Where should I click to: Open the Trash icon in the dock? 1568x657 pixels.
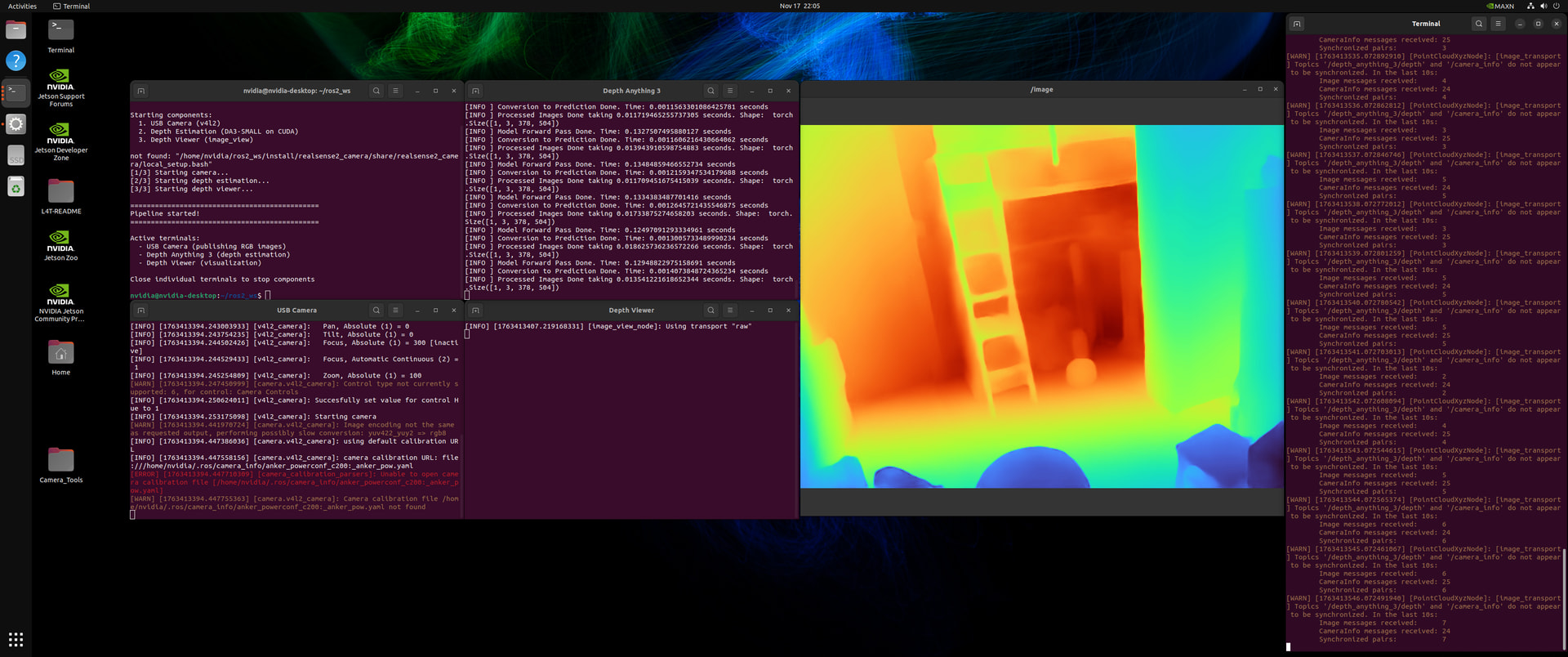coord(16,187)
